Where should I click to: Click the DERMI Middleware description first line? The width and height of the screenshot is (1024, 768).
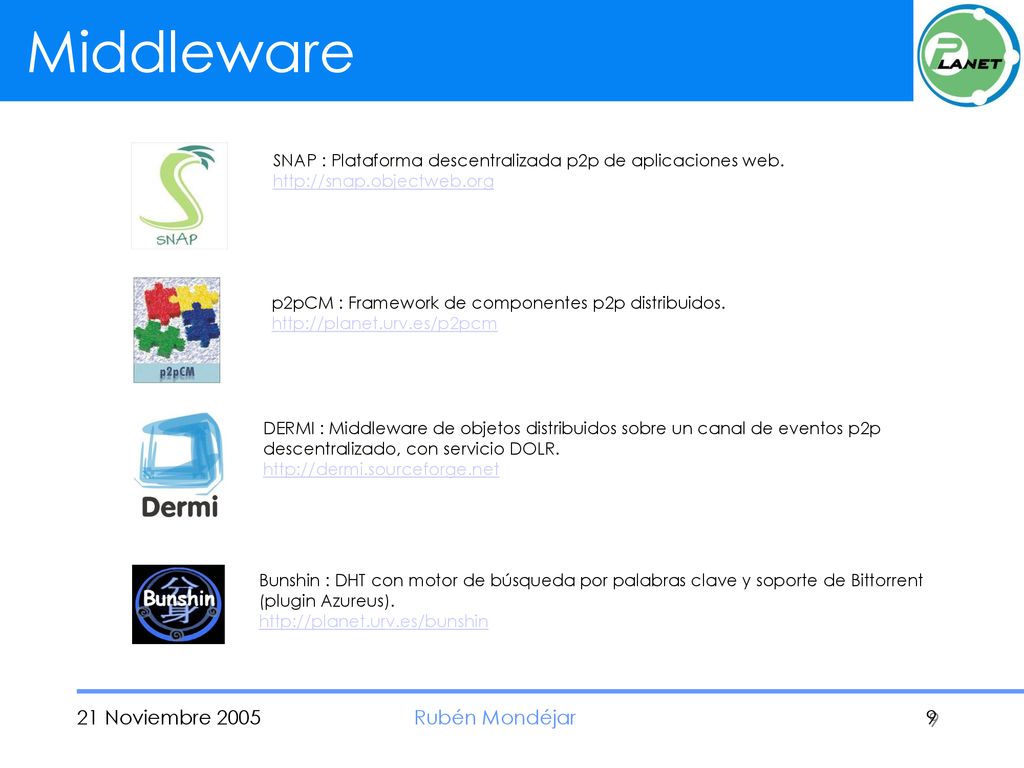tap(572, 428)
